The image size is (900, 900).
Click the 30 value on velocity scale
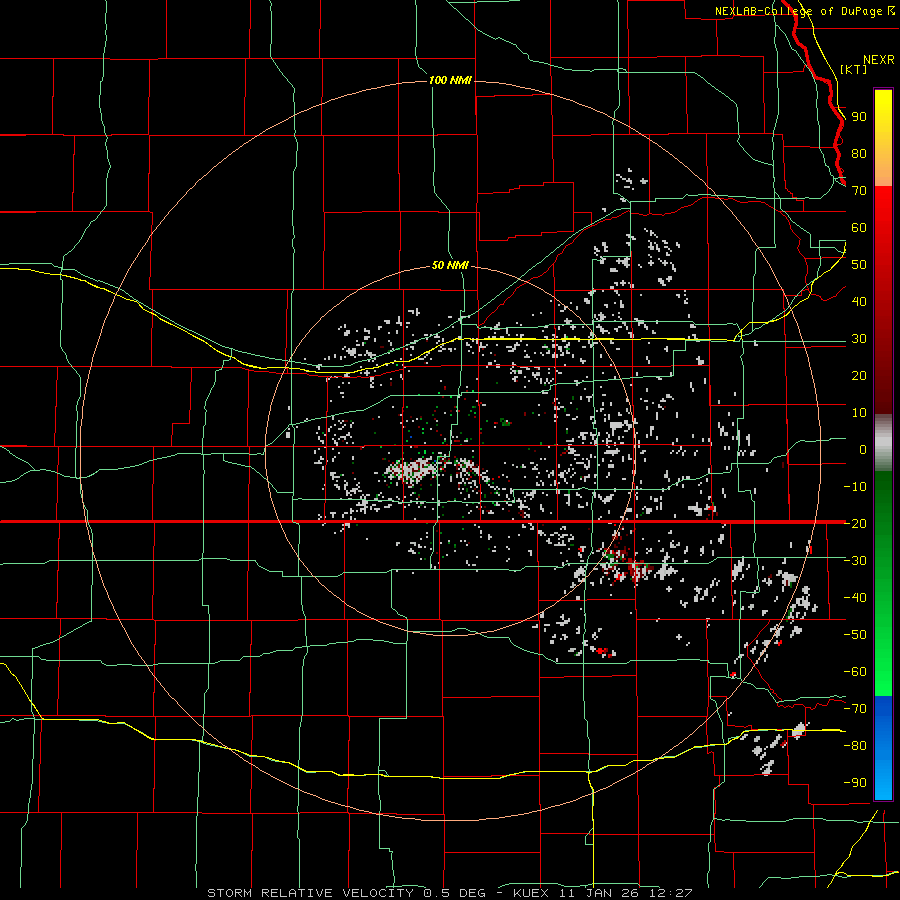(859, 339)
